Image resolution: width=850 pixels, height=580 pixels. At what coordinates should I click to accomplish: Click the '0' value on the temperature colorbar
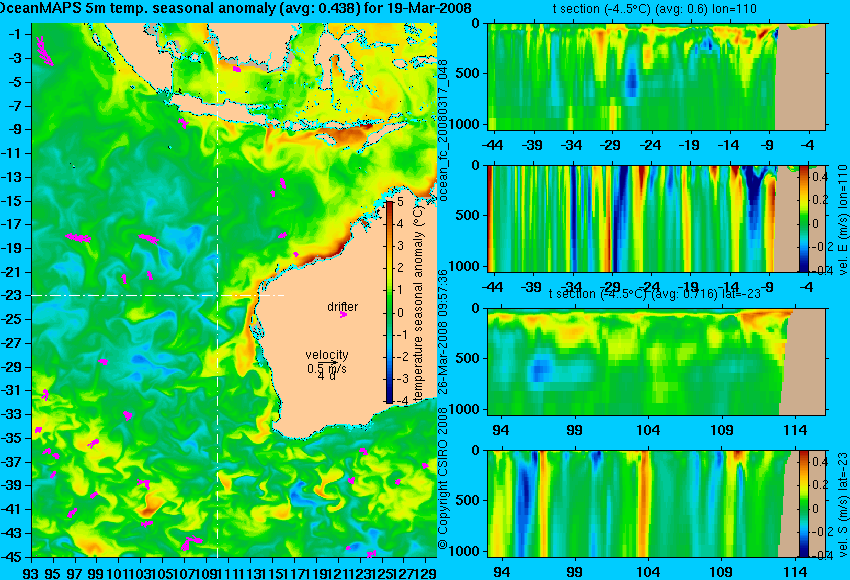pos(400,313)
